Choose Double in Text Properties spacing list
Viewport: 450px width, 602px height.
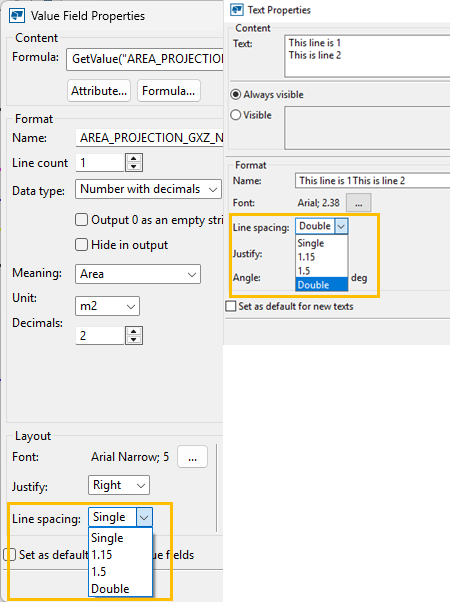322,284
